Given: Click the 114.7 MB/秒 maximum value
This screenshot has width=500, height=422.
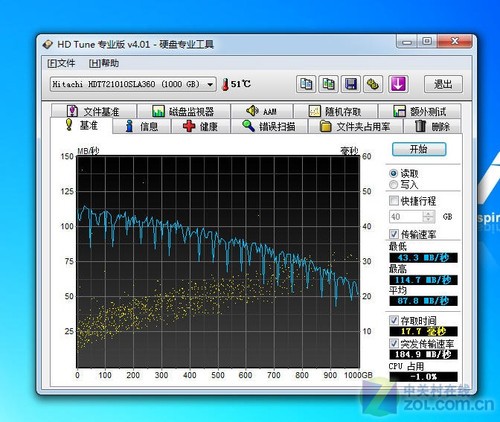Looking at the screenshot, I should coord(423,280).
